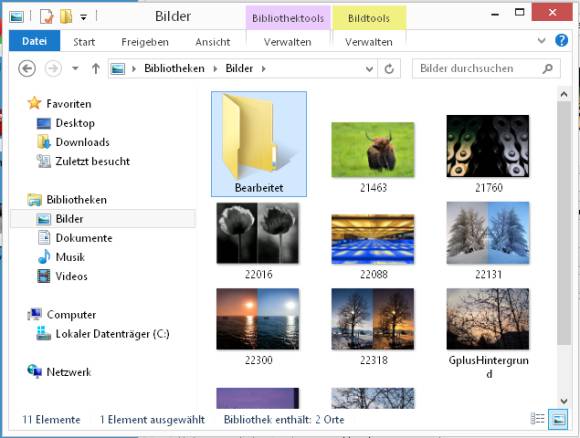Select the 21463 bull image thumbnail
Viewport: 580px width, 438px height.
[x=373, y=150]
